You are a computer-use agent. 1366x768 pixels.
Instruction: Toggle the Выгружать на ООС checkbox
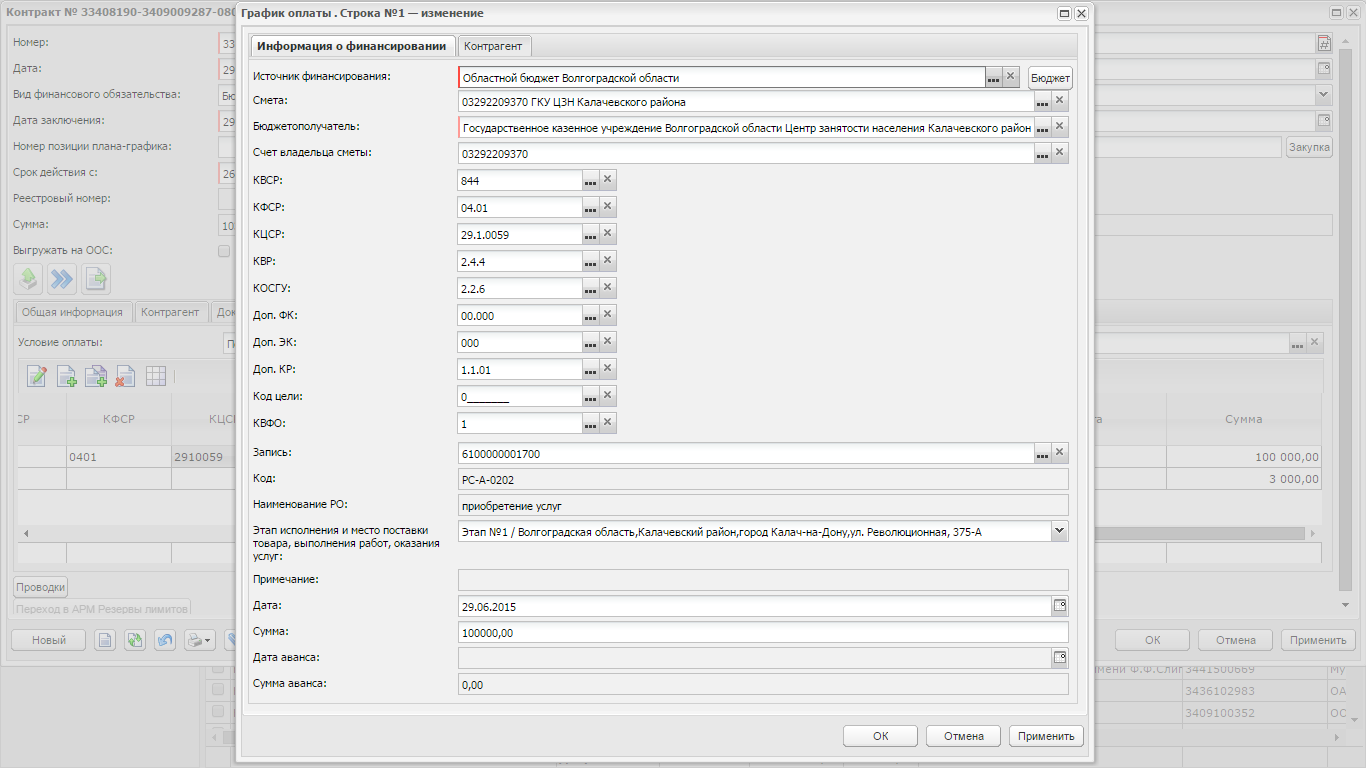pyautogui.click(x=224, y=251)
